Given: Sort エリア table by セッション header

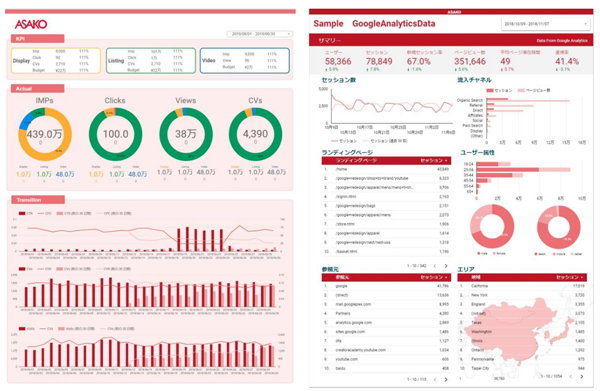Looking at the screenshot, I should [x=570, y=277].
